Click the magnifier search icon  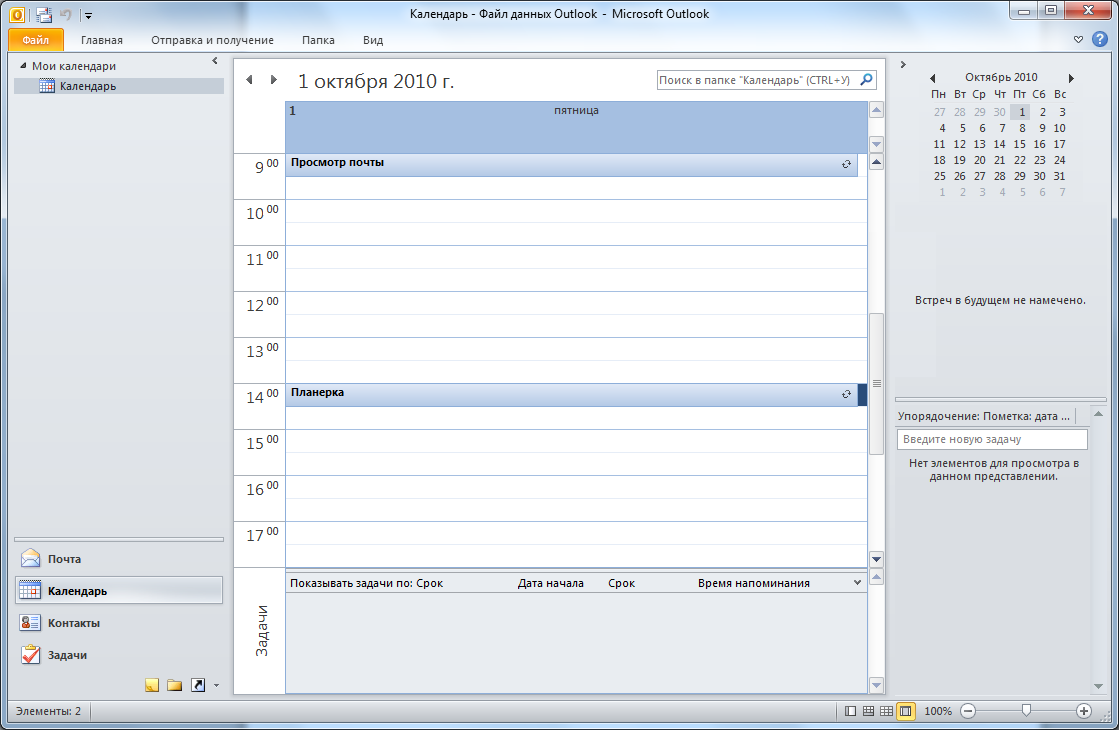click(866, 79)
